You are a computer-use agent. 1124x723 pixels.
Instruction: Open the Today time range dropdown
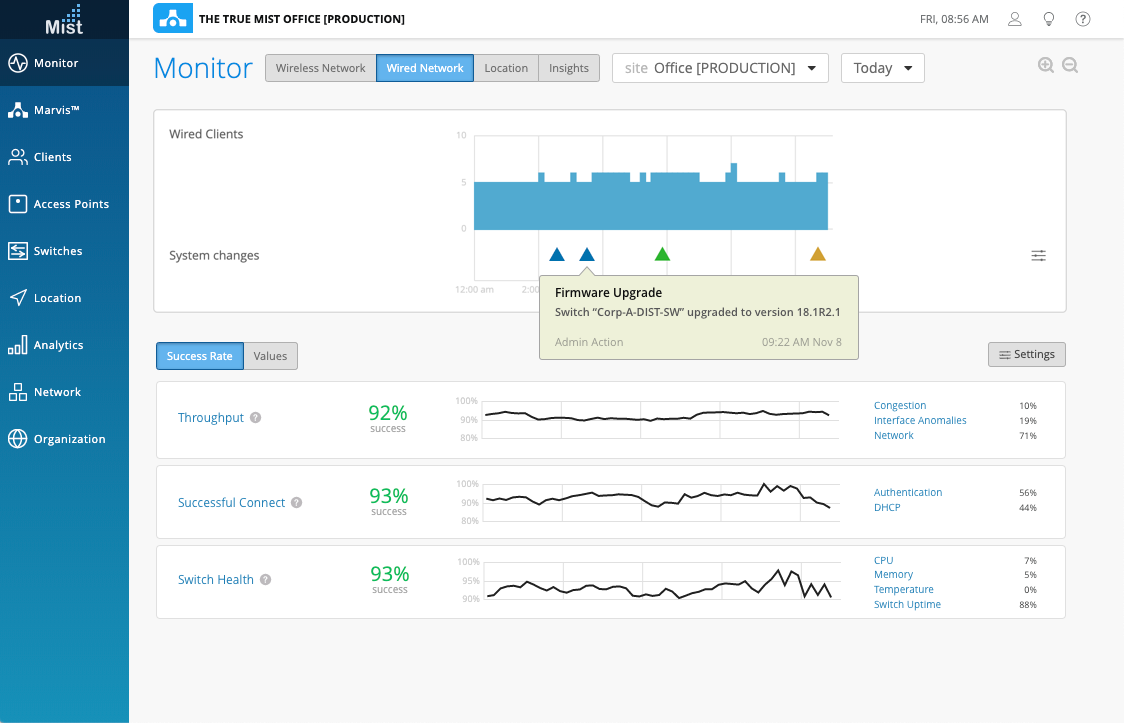(x=882, y=68)
